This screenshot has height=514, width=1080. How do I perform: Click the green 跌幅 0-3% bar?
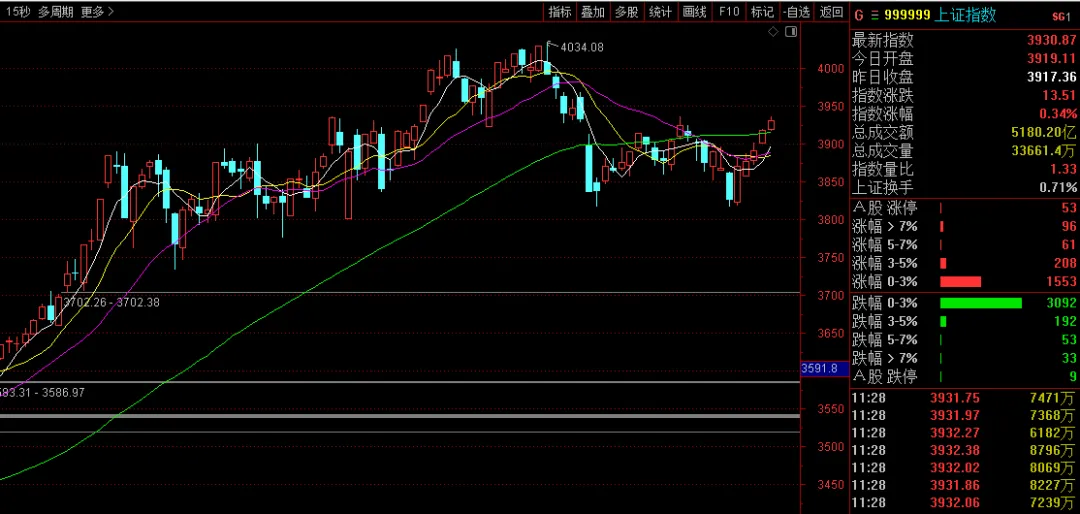980,303
